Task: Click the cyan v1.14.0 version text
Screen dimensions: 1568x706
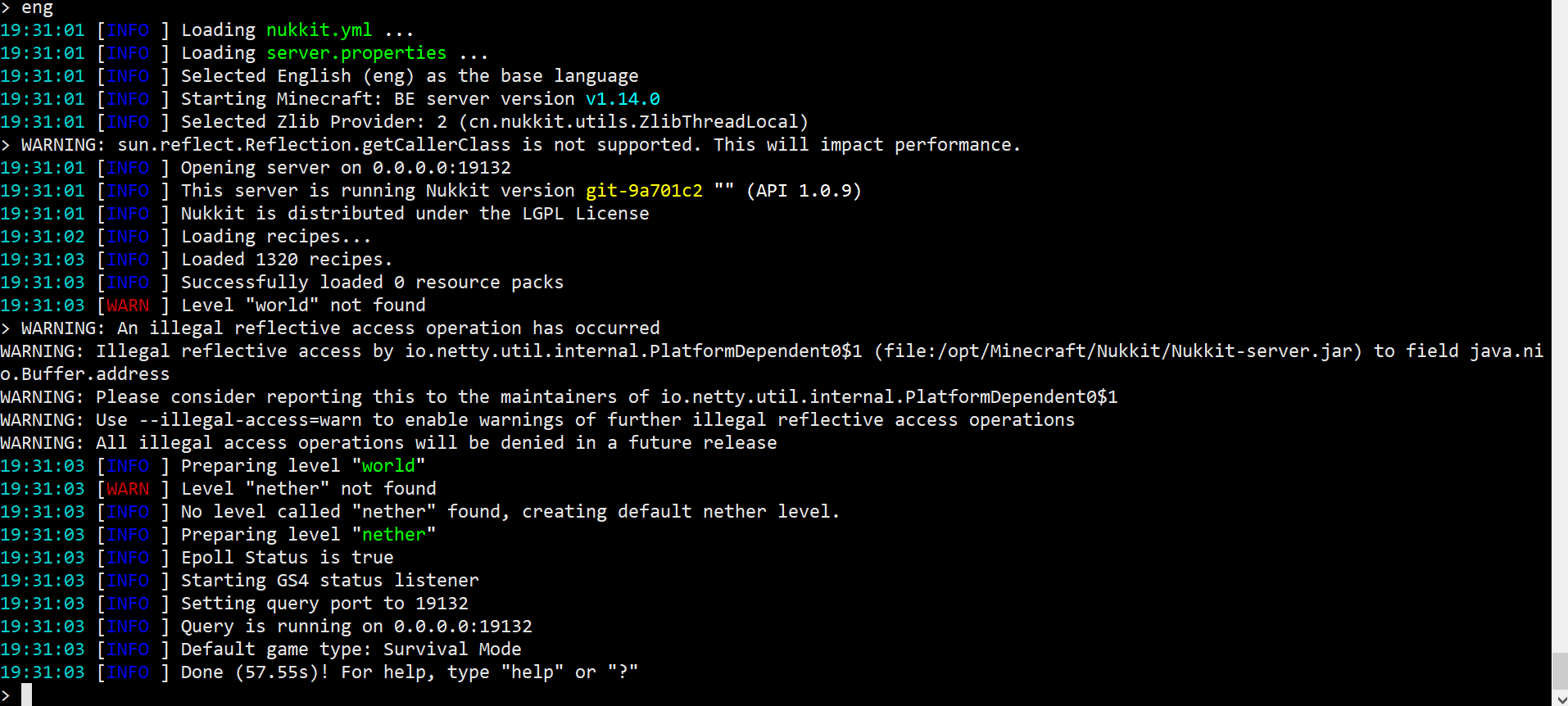Action: click(x=623, y=99)
